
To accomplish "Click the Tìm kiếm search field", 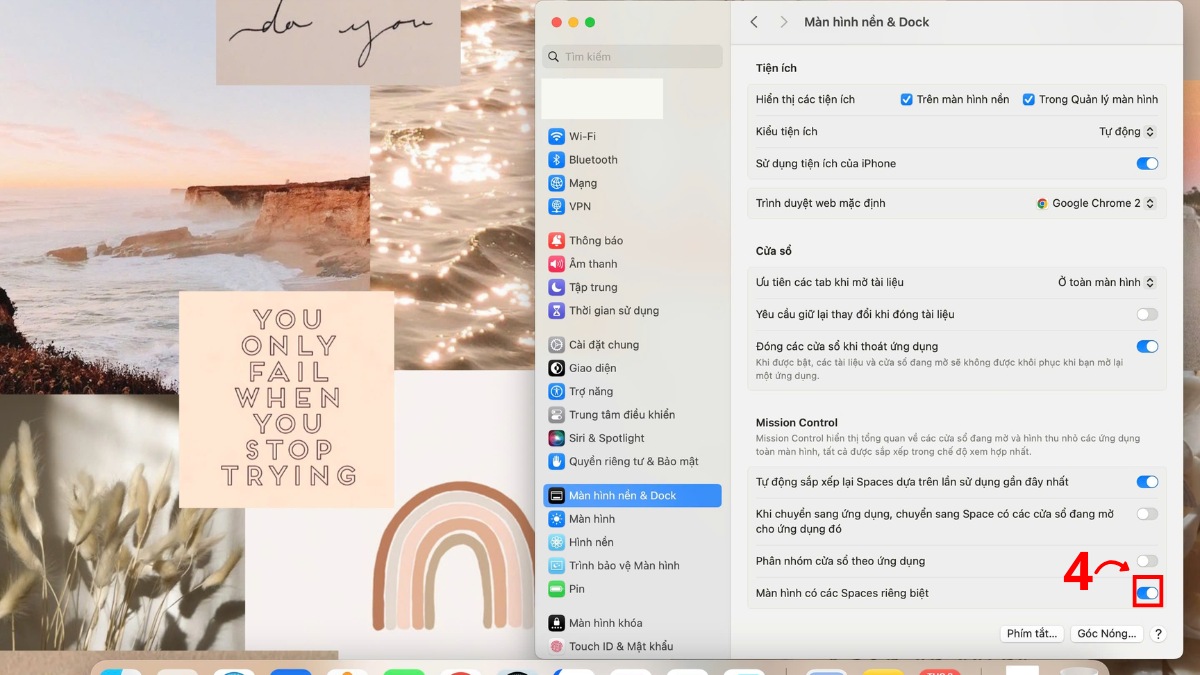I will point(631,56).
